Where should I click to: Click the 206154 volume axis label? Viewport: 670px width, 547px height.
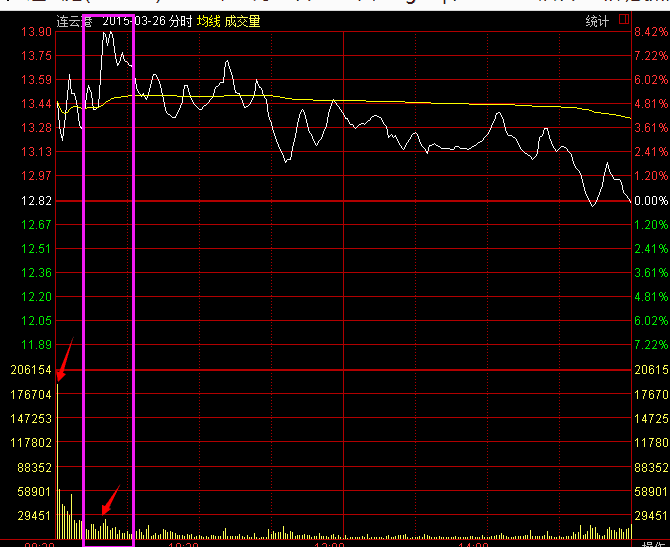pyautogui.click(x=32, y=370)
